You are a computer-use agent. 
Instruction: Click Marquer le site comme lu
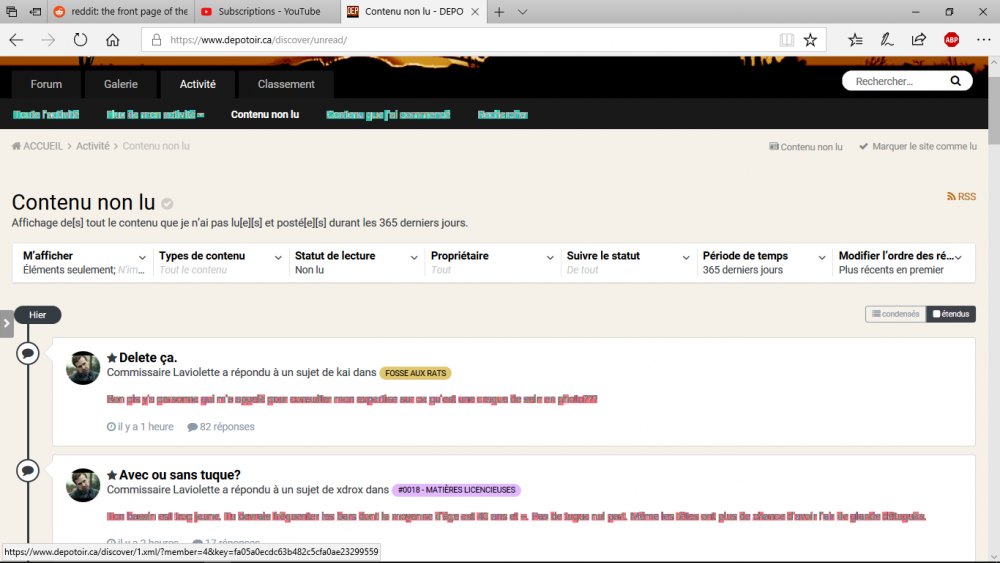tap(917, 146)
